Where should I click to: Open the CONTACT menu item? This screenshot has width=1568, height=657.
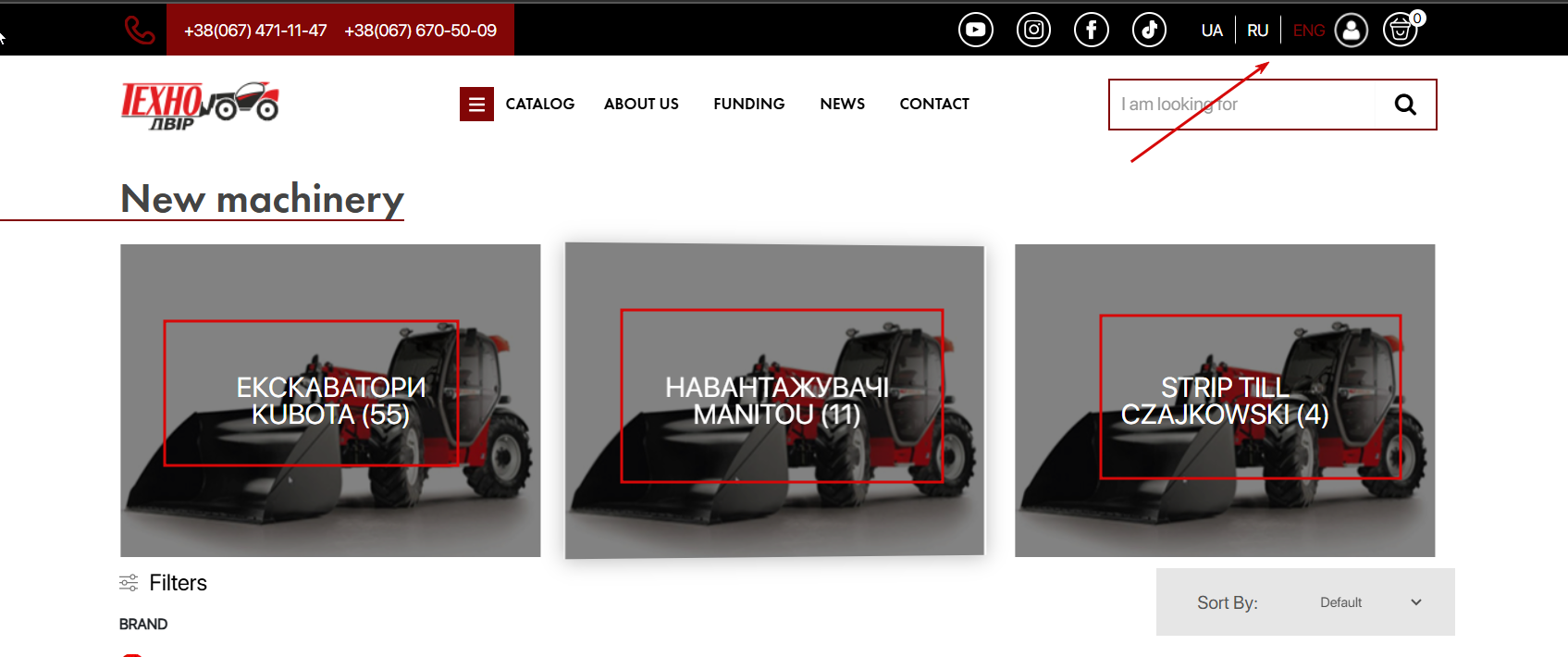[934, 104]
